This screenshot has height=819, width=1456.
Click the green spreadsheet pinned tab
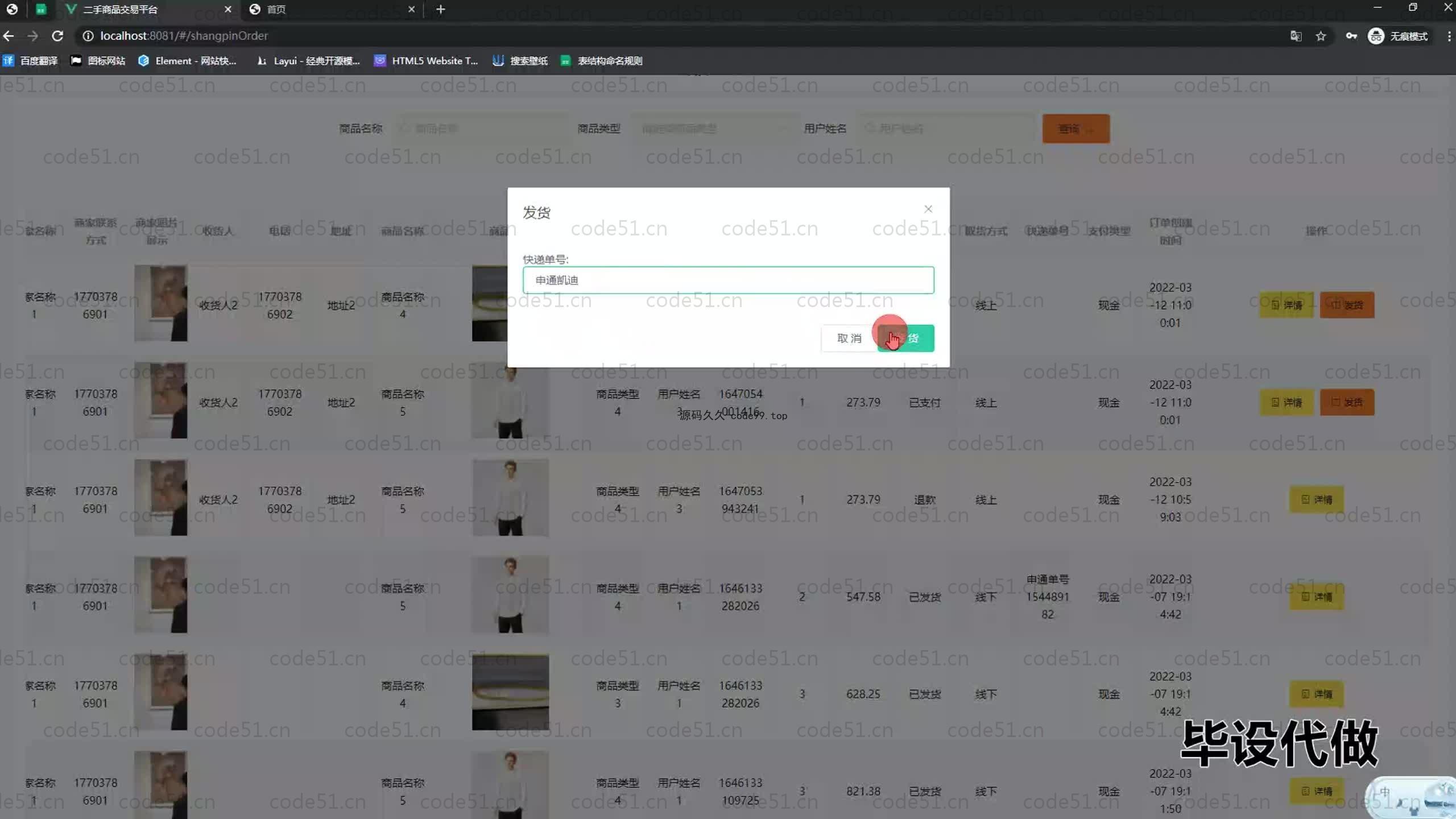point(40,9)
